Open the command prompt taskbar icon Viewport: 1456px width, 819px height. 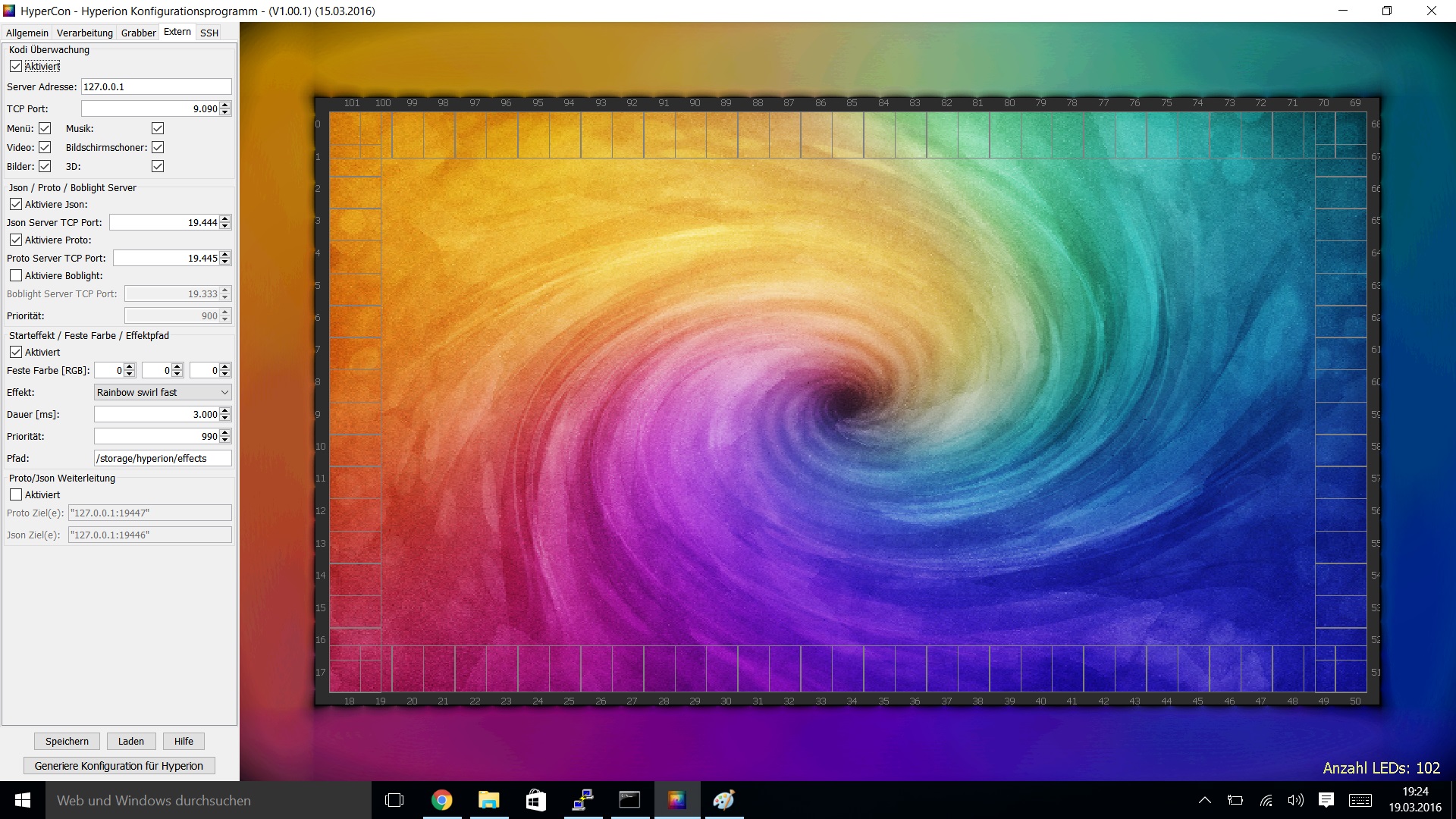click(629, 800)
